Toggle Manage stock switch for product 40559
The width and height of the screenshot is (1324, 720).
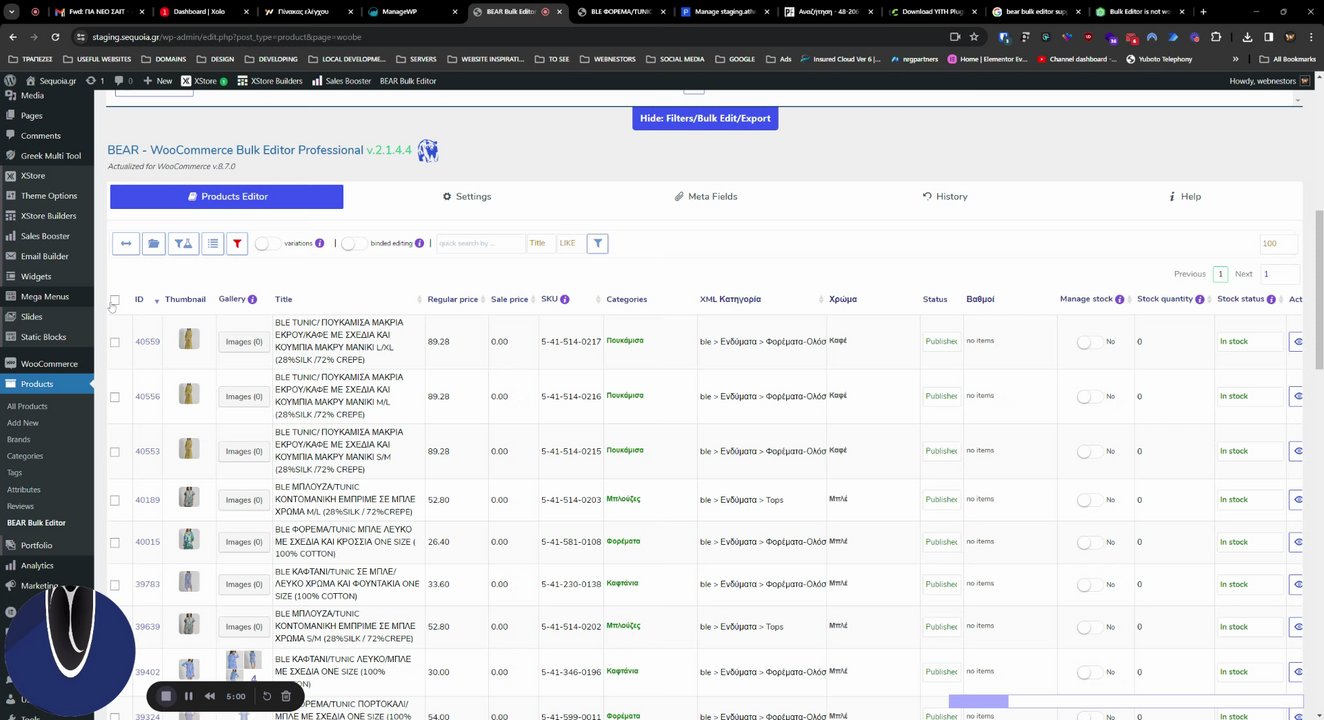(1088, 342)
